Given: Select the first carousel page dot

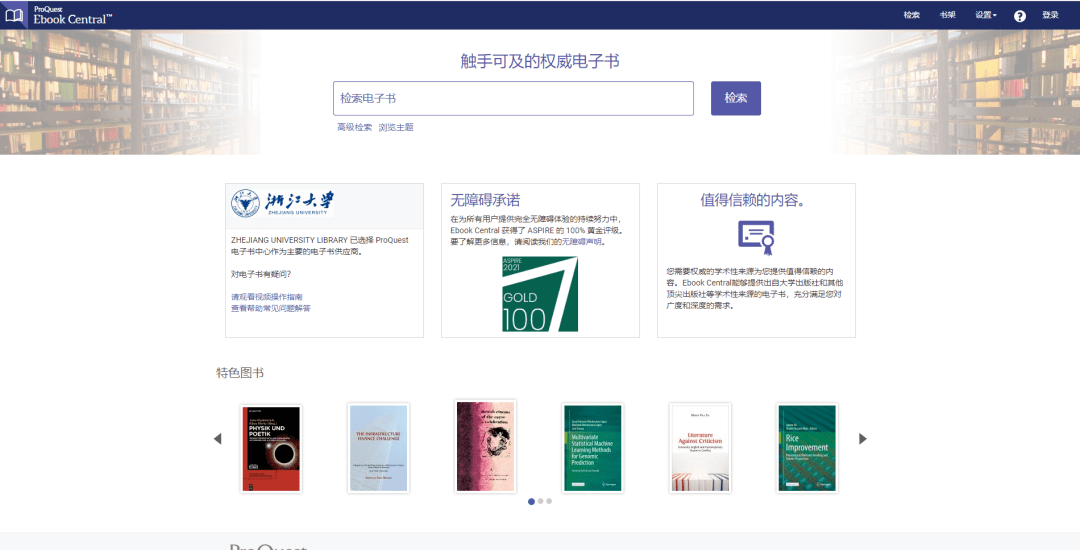Looking at the screenshot, I should point(531,502).
